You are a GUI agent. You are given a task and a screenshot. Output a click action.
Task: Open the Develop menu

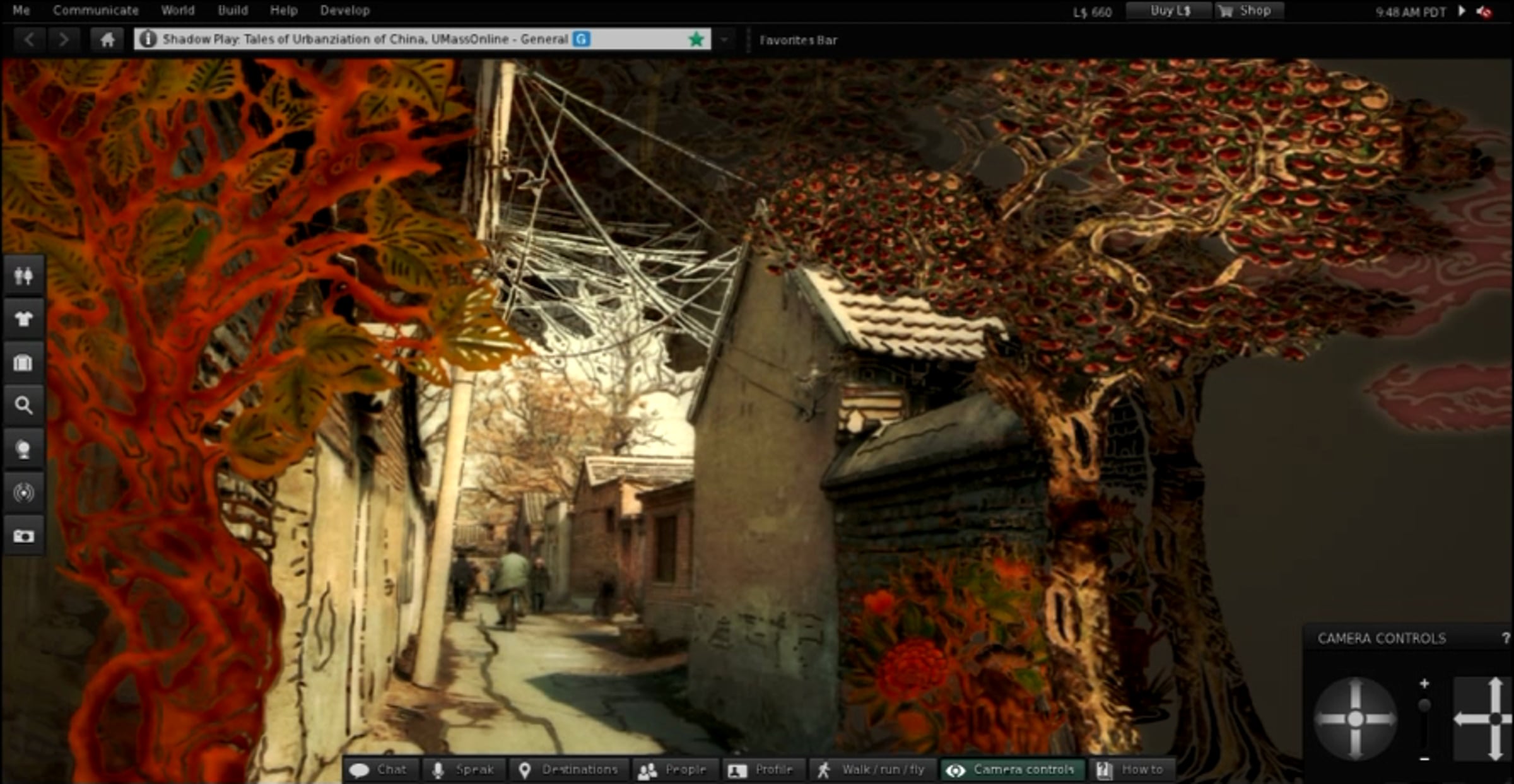click(345, 10)
